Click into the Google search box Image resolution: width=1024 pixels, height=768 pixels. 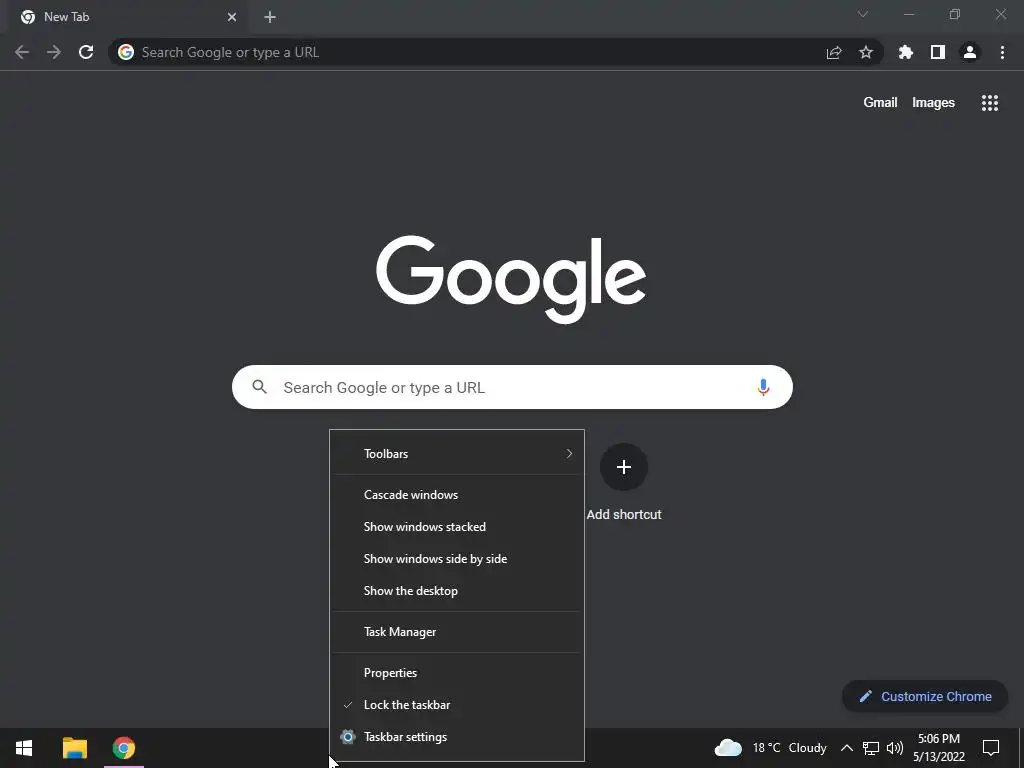tap(512, 387)
